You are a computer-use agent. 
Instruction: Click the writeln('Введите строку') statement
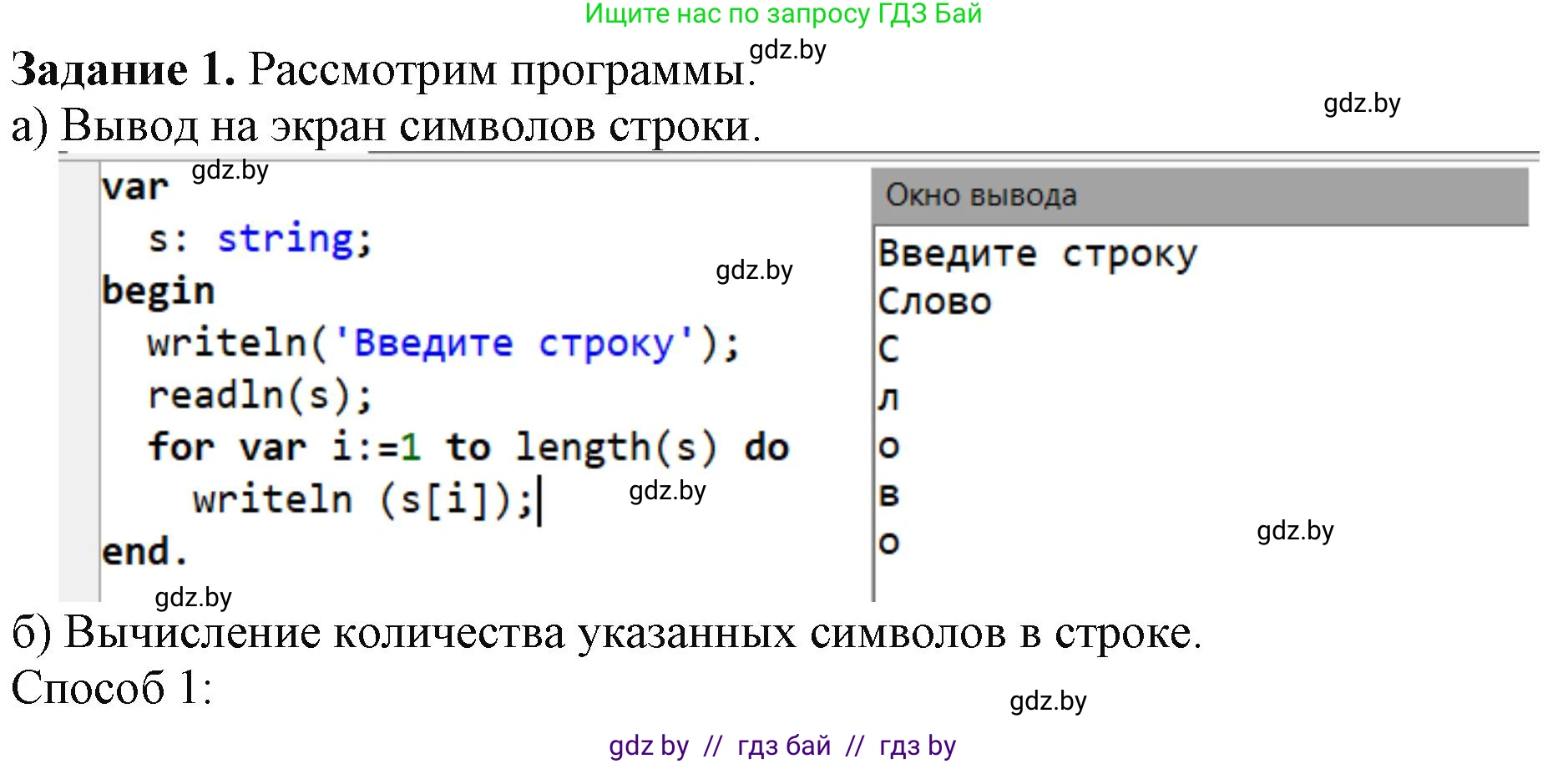pos(443,342)
